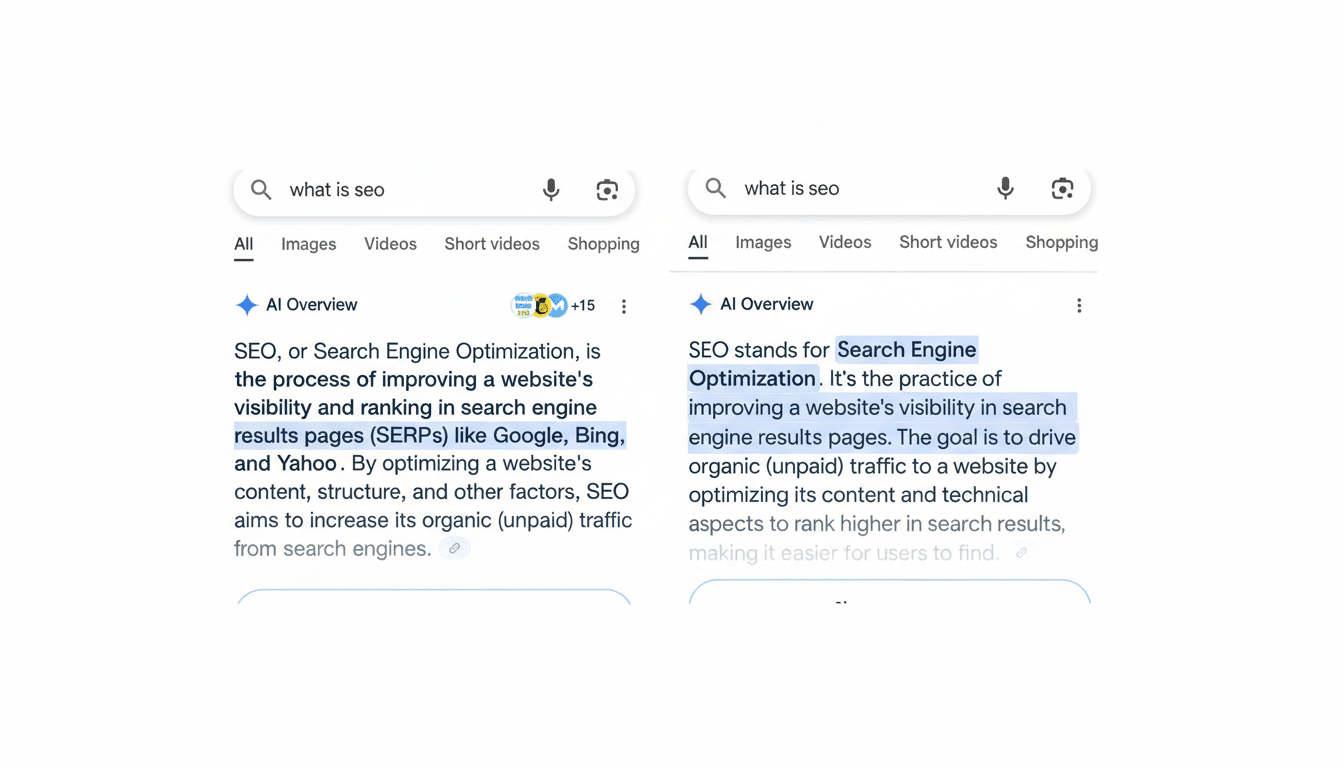Select the Short videos filter on the right
This screenshot has height=768, width=1344.
click(x=948, y=242)
